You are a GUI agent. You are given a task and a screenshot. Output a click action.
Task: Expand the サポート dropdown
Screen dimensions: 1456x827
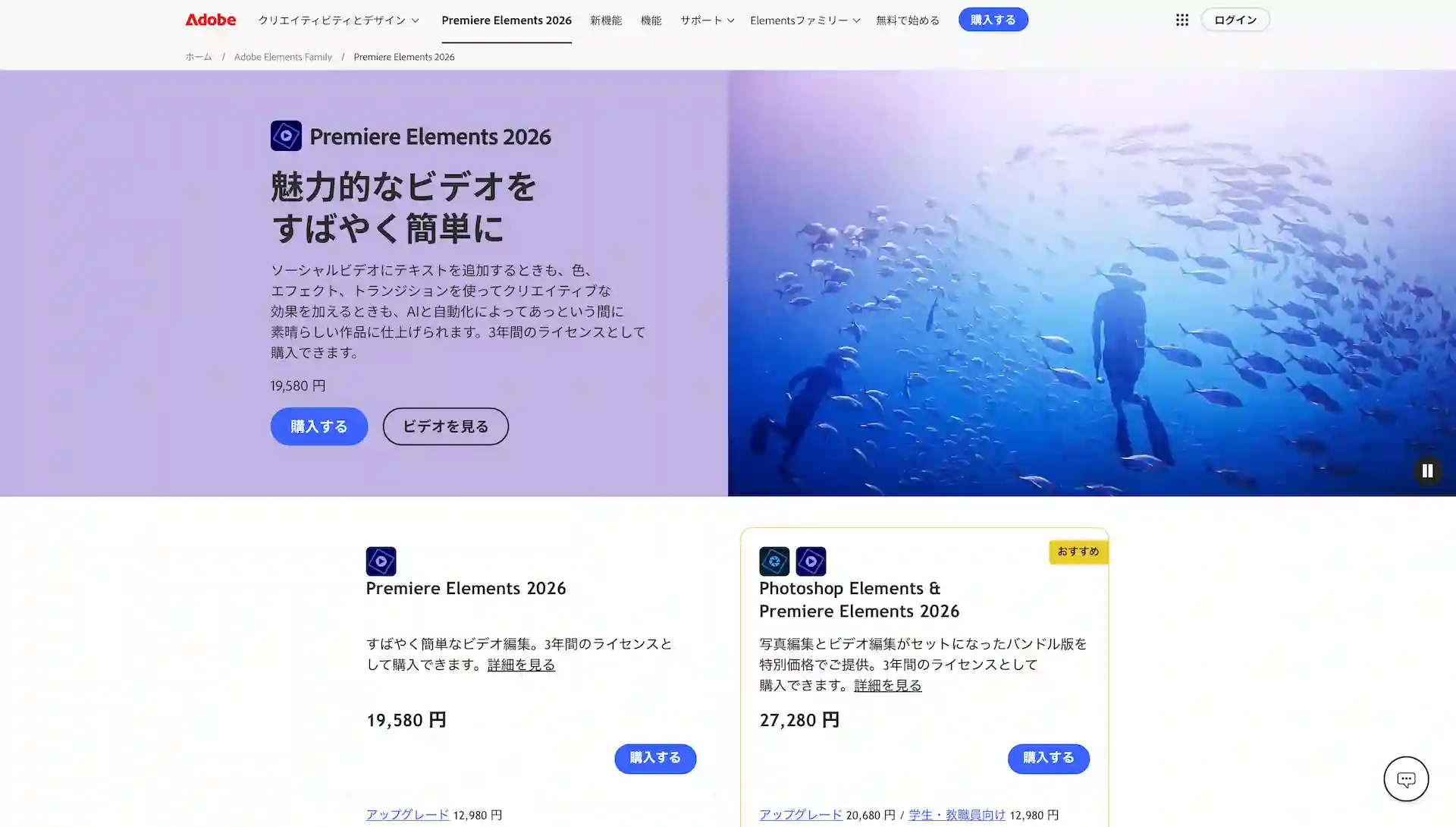click(x=707, y=20)
